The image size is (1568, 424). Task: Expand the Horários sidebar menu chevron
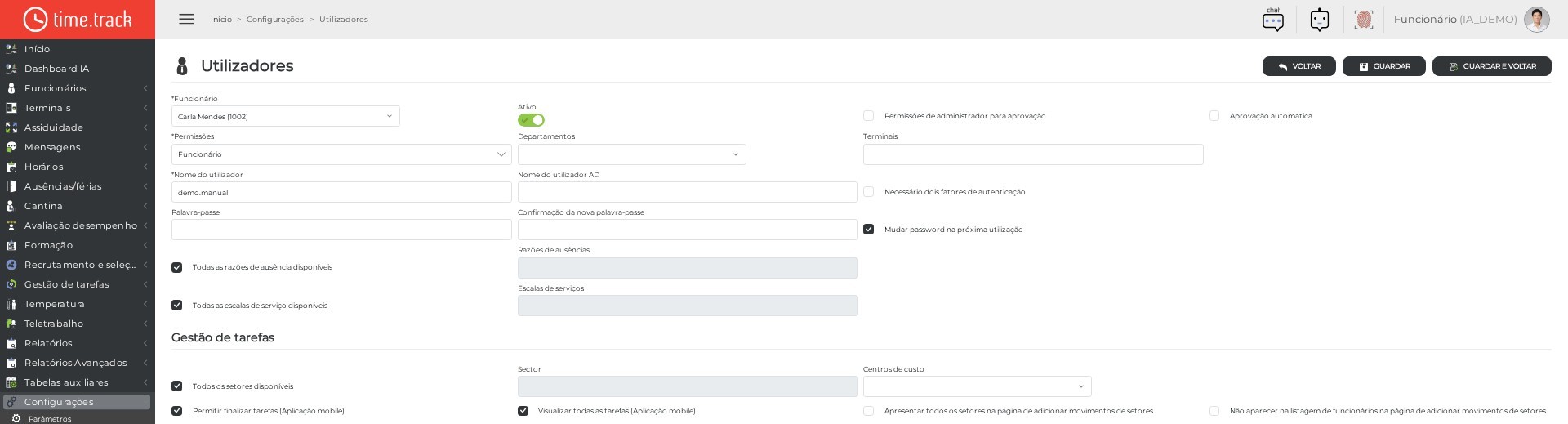[x=145, y=167]
